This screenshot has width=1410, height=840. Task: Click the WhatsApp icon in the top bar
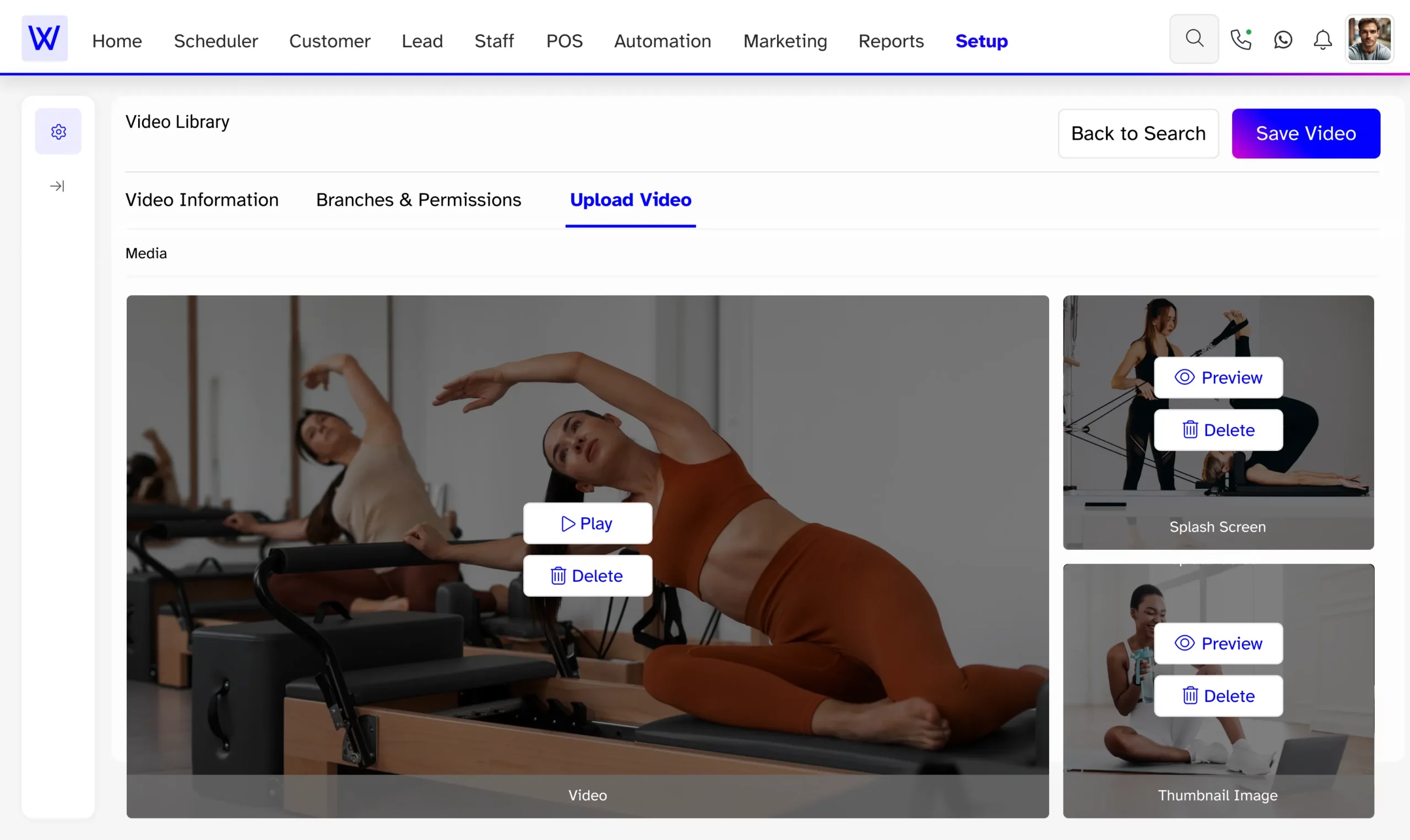pos(1283,41)
